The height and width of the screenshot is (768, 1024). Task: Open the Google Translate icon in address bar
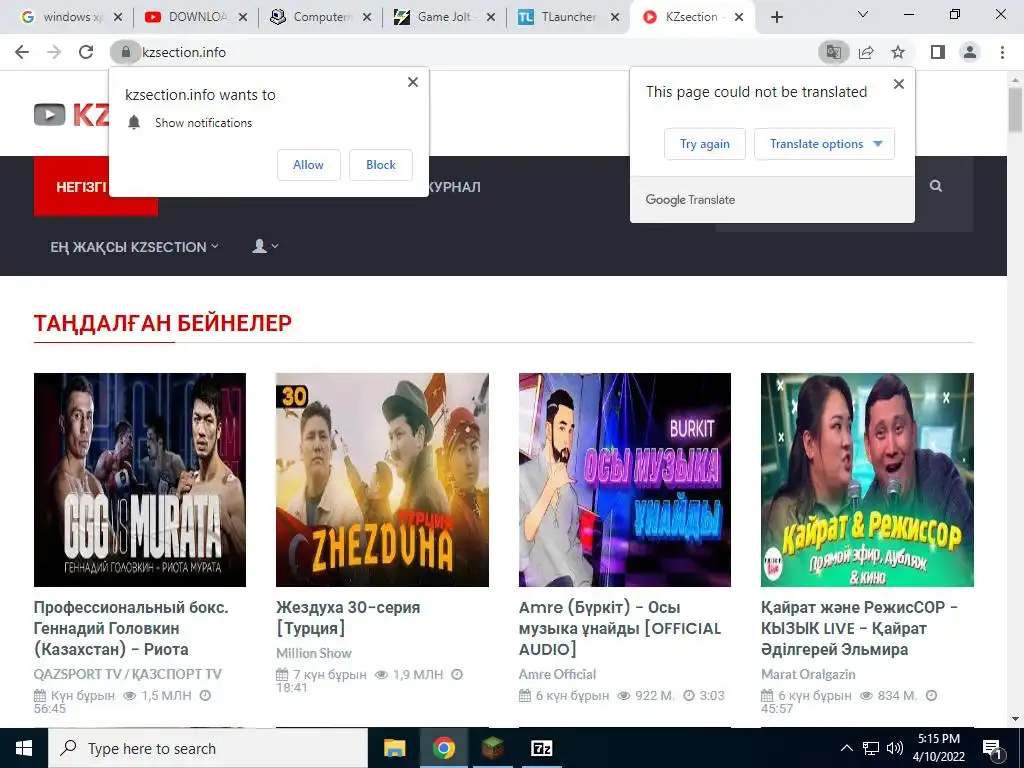coord(834,52)
